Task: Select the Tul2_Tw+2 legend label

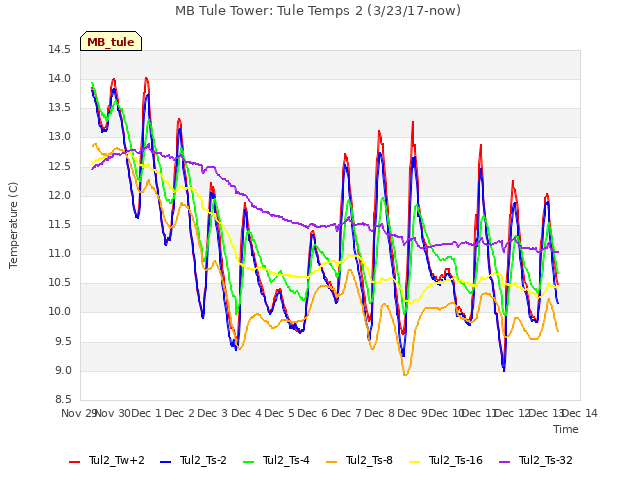Action: 117,460
